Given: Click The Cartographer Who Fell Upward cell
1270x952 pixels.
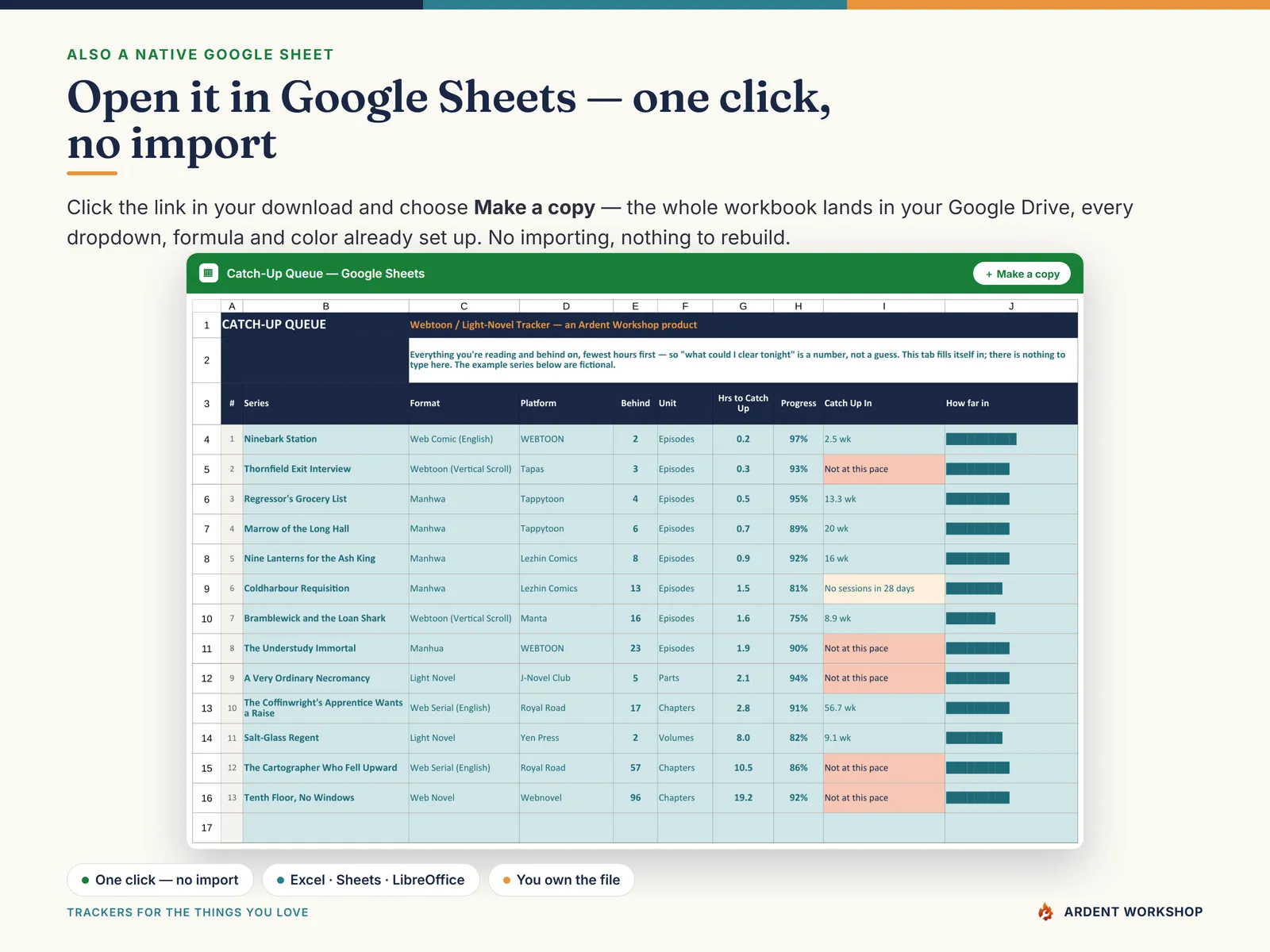Looking at the screenshot, I should (325, 768).
